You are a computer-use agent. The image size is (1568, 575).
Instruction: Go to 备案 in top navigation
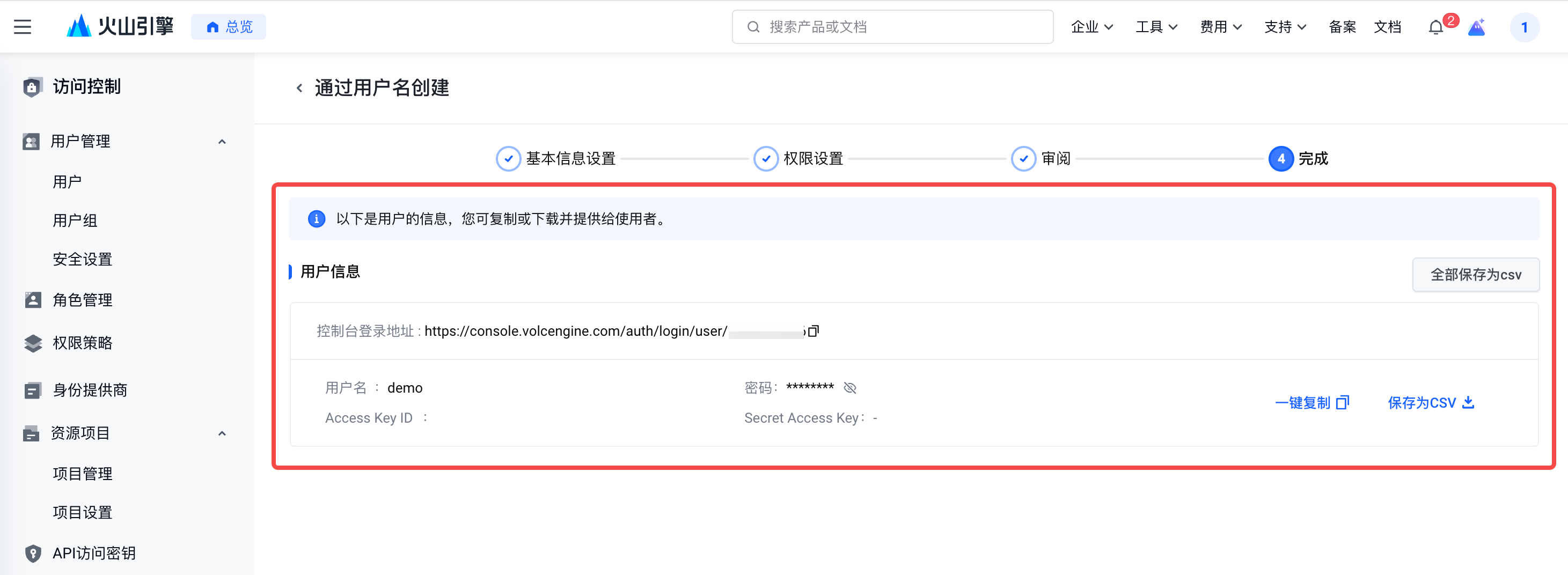click(1342, 27)
